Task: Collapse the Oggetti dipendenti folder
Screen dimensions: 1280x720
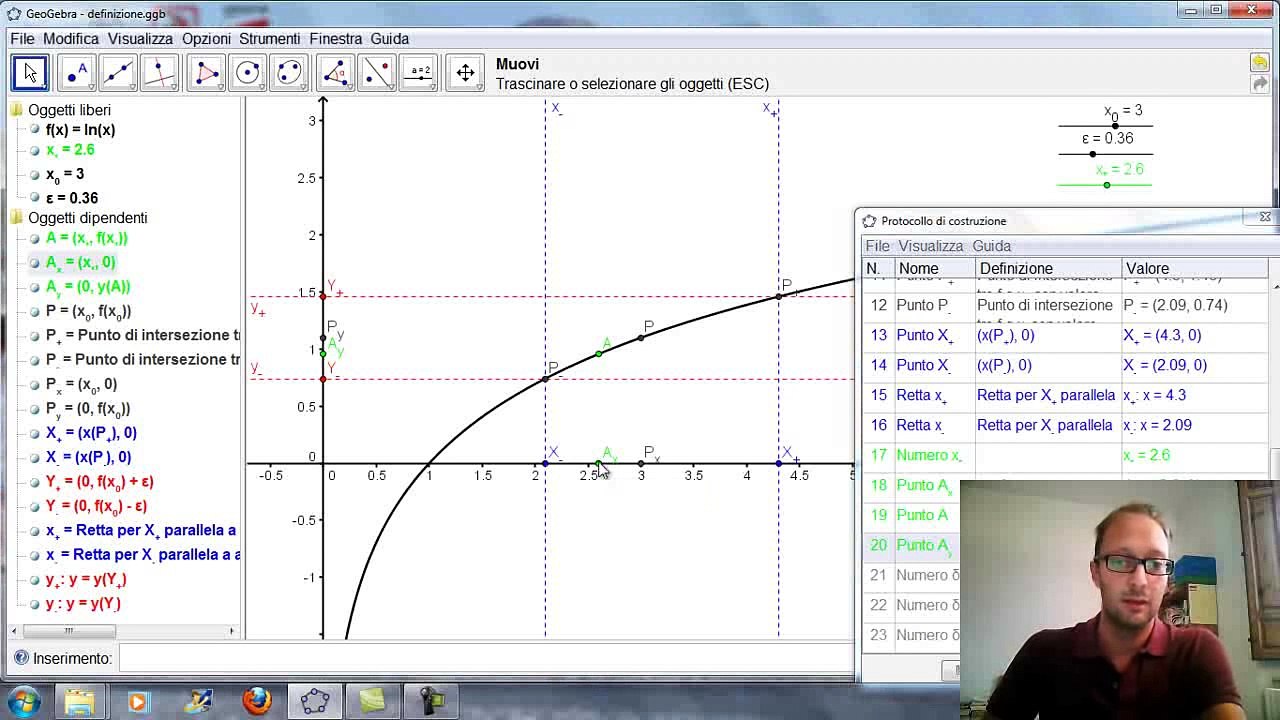Action: point(17,218)
